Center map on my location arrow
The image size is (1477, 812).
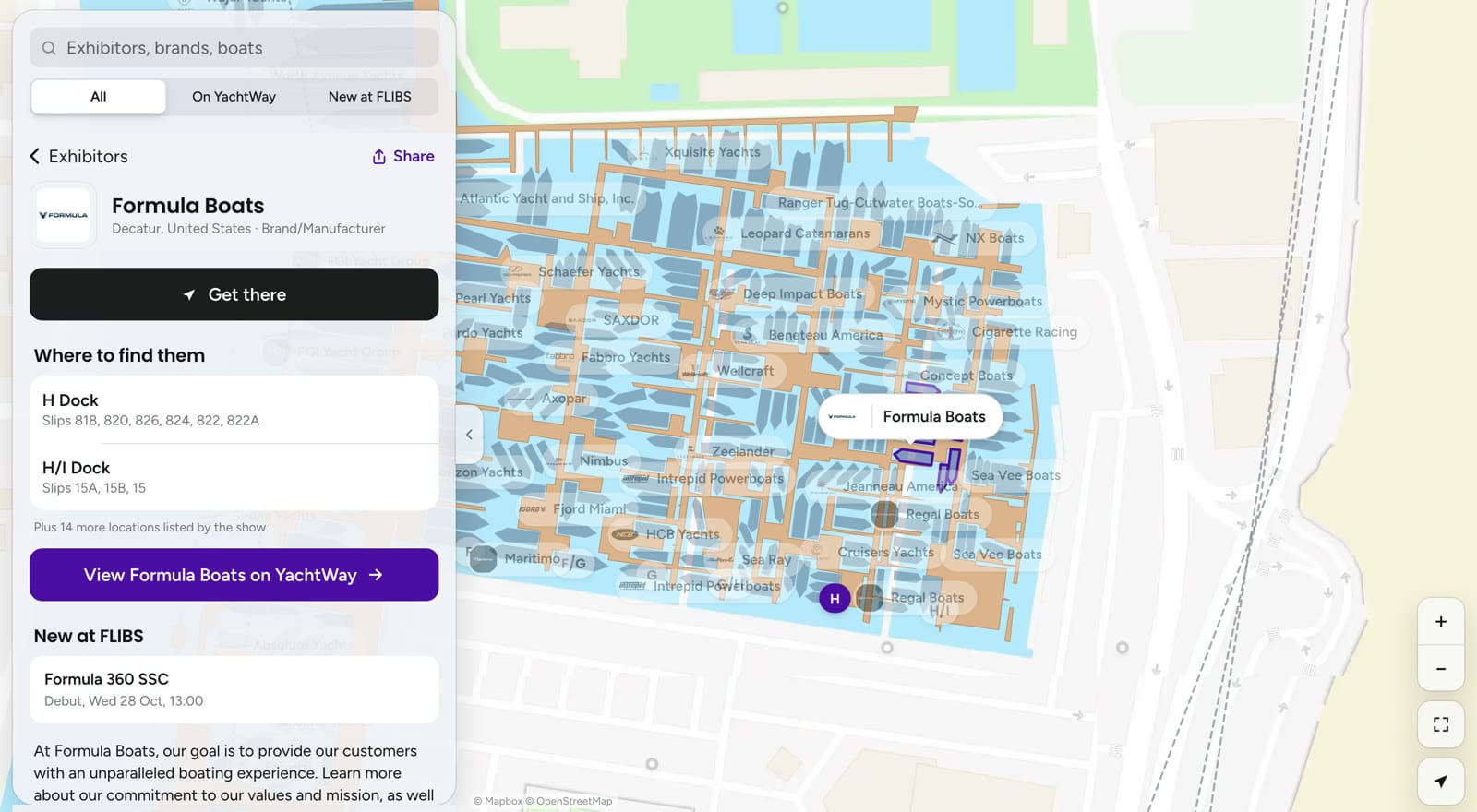point(1440,782)
